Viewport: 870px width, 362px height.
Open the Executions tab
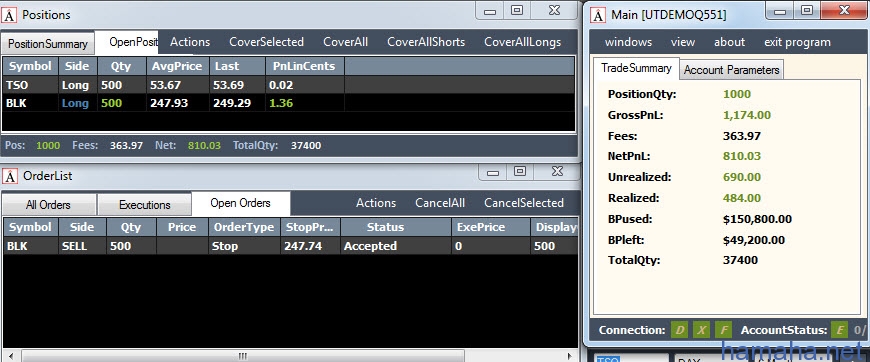[144, 205]
